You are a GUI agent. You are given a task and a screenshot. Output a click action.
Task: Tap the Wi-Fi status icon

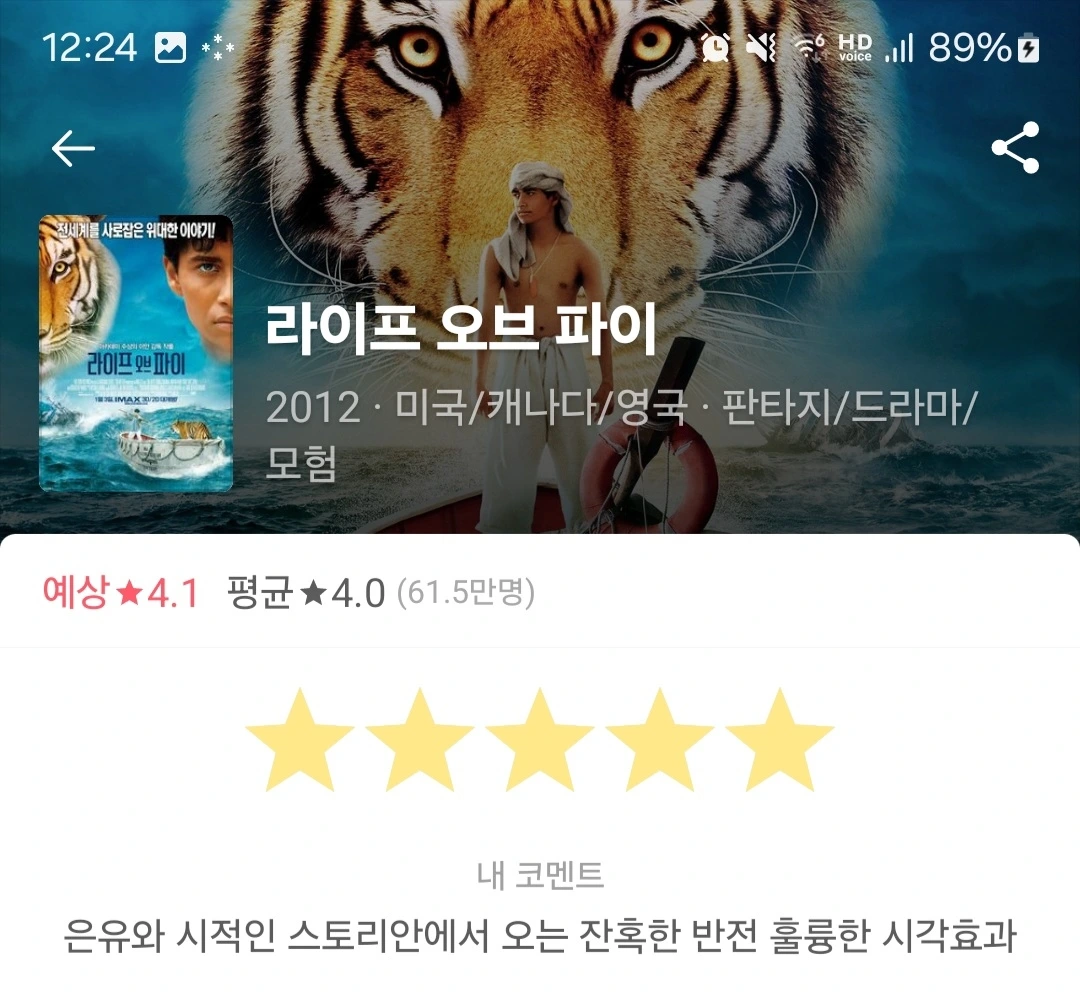809,48
